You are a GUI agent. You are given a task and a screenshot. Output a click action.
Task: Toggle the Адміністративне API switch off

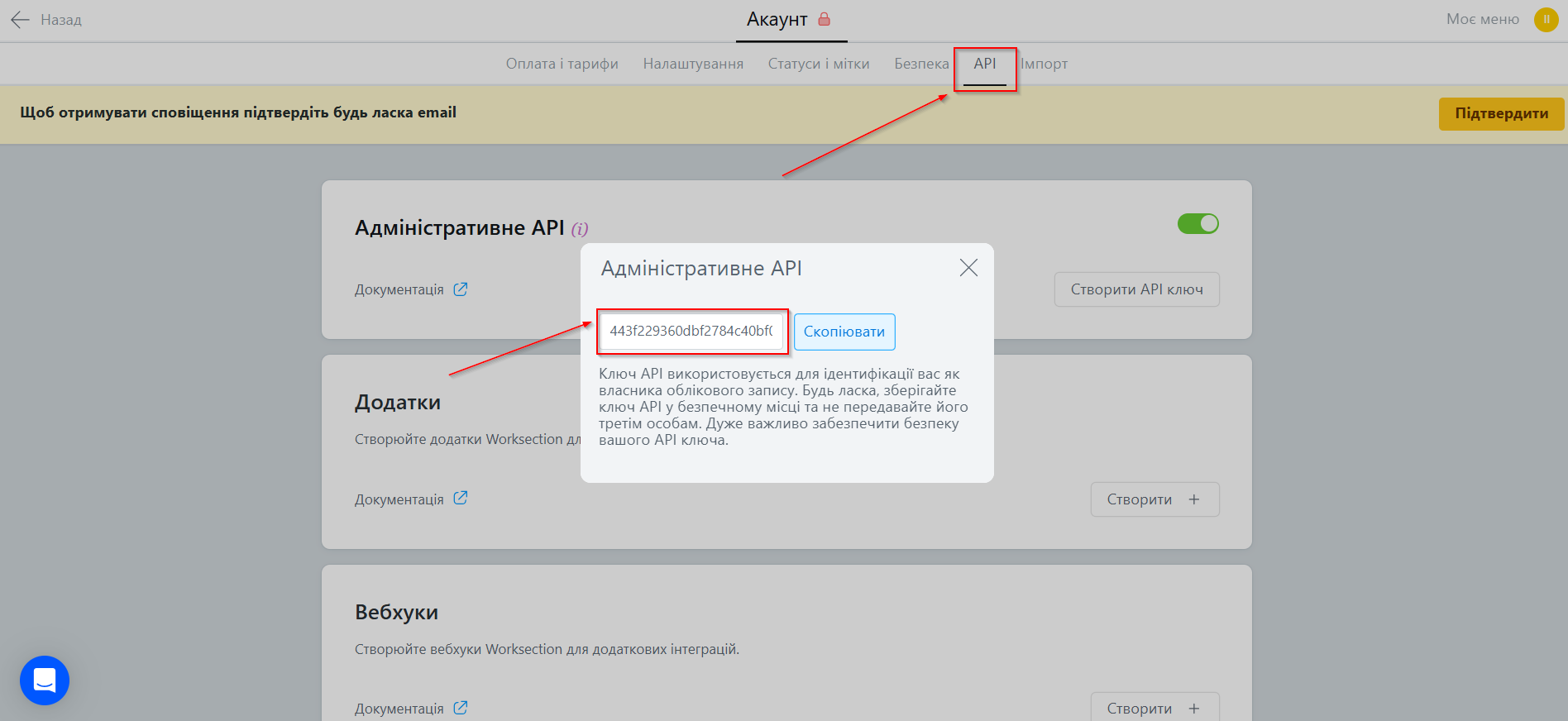(1198, 223)
